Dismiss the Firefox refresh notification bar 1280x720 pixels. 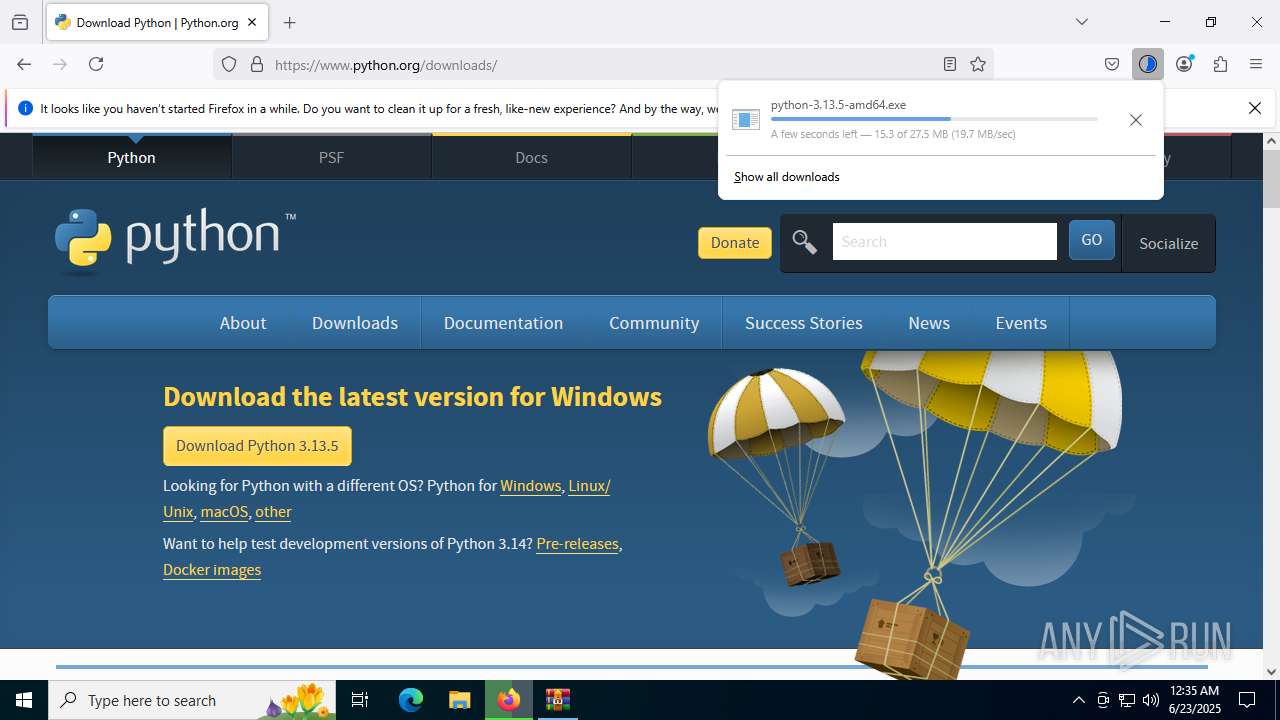(1255, 108)
